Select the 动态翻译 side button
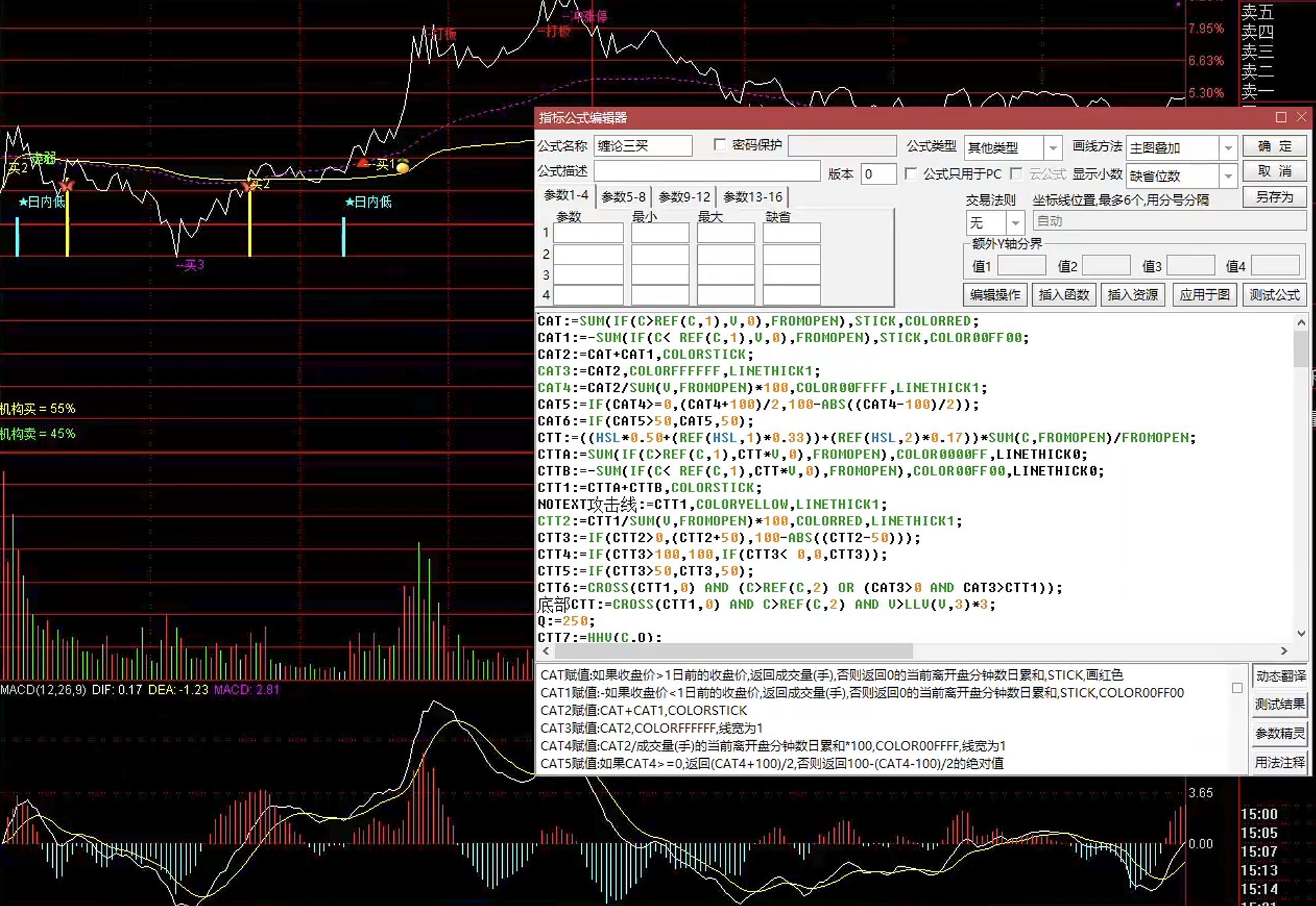The width and height of the screenshot is (1316, 906). [x=1280, y=676]
